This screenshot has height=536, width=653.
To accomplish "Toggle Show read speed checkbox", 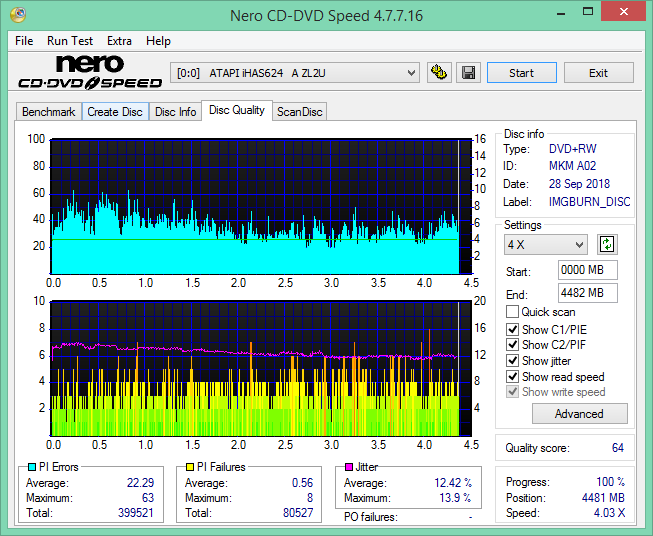I will point(512,376).
